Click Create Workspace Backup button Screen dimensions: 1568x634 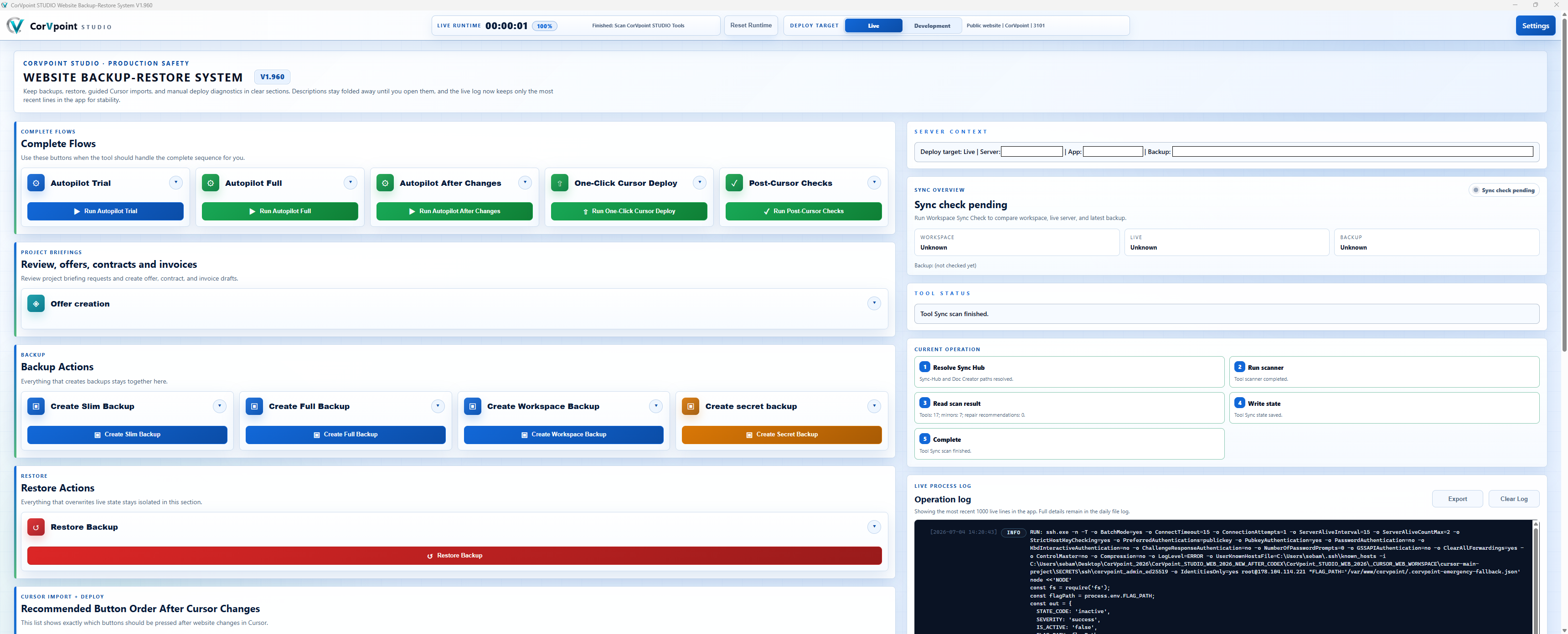564,435
